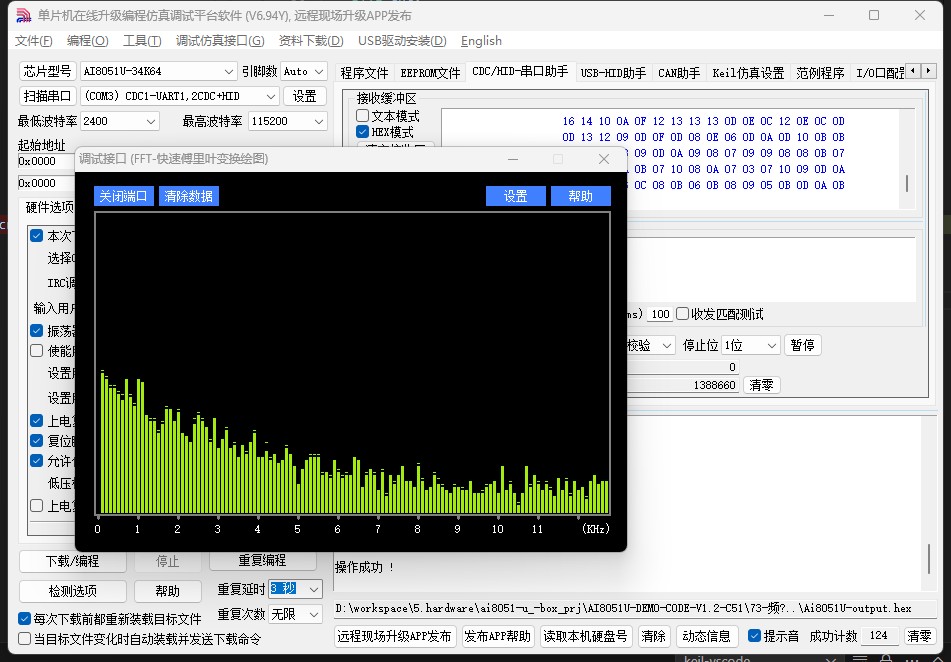This screenshot has width=951, height=662.
Task: Expand the 停止位 1位 dropdown
Action: (x=751, y=345)
